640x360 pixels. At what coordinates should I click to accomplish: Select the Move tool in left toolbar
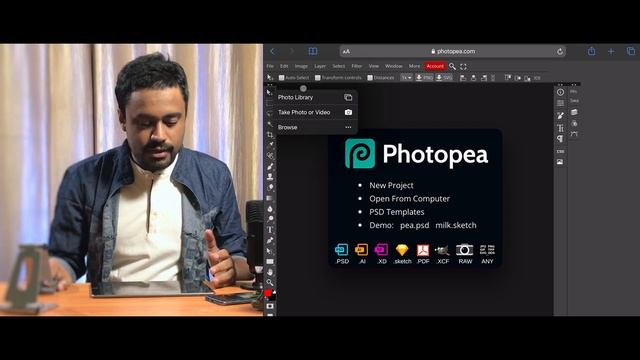click(x=270, y=93)
